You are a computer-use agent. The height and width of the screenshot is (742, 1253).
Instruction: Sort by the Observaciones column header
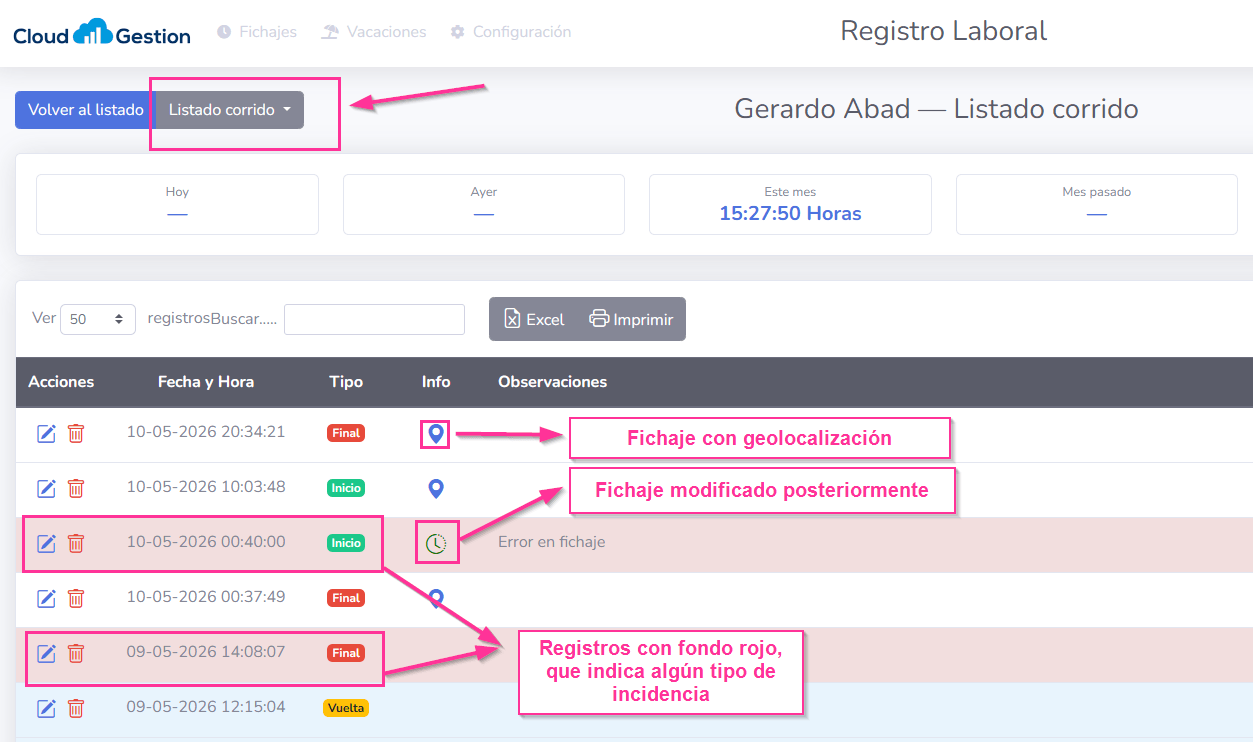pos(553,382)
